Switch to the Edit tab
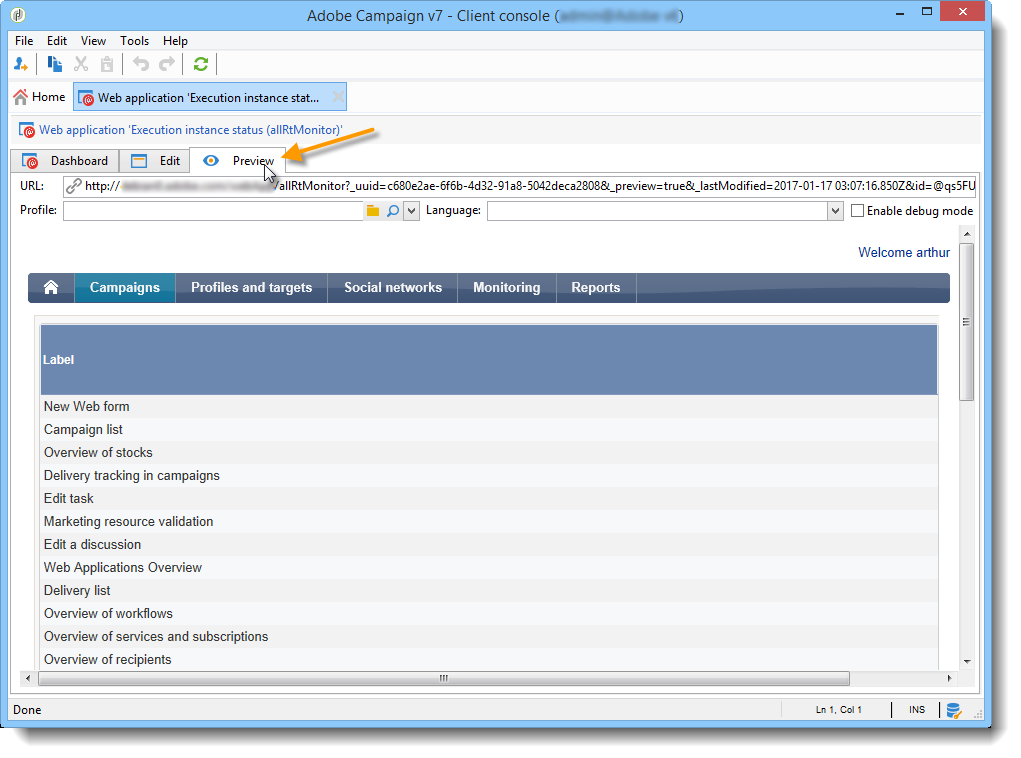This screenshot has height=758, width=1021. click(x=155, y=161)
